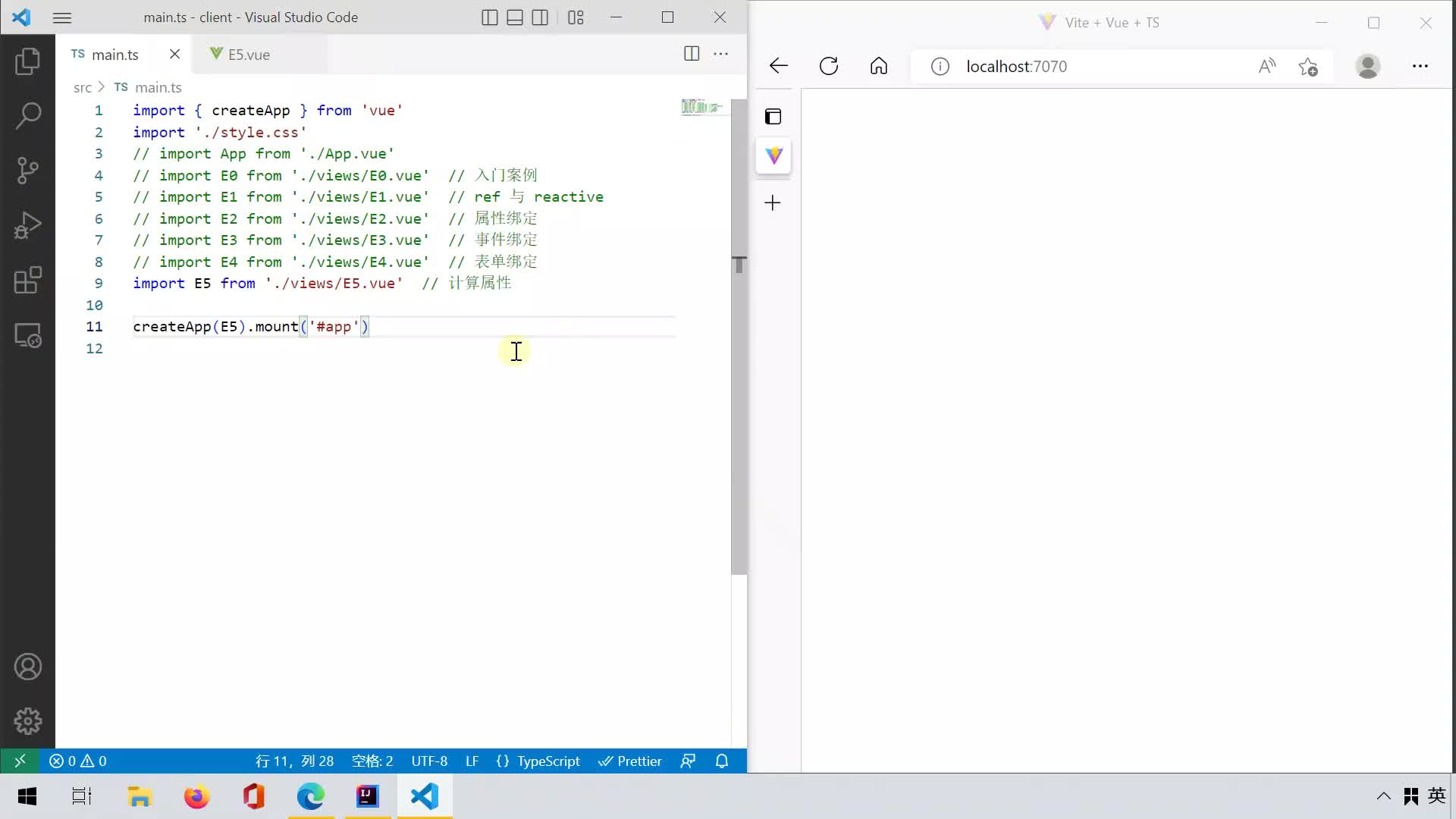Refresh the browser page
Image resolution: width=1456 pixels, height=819 pixels.
(x=829, y=66)
